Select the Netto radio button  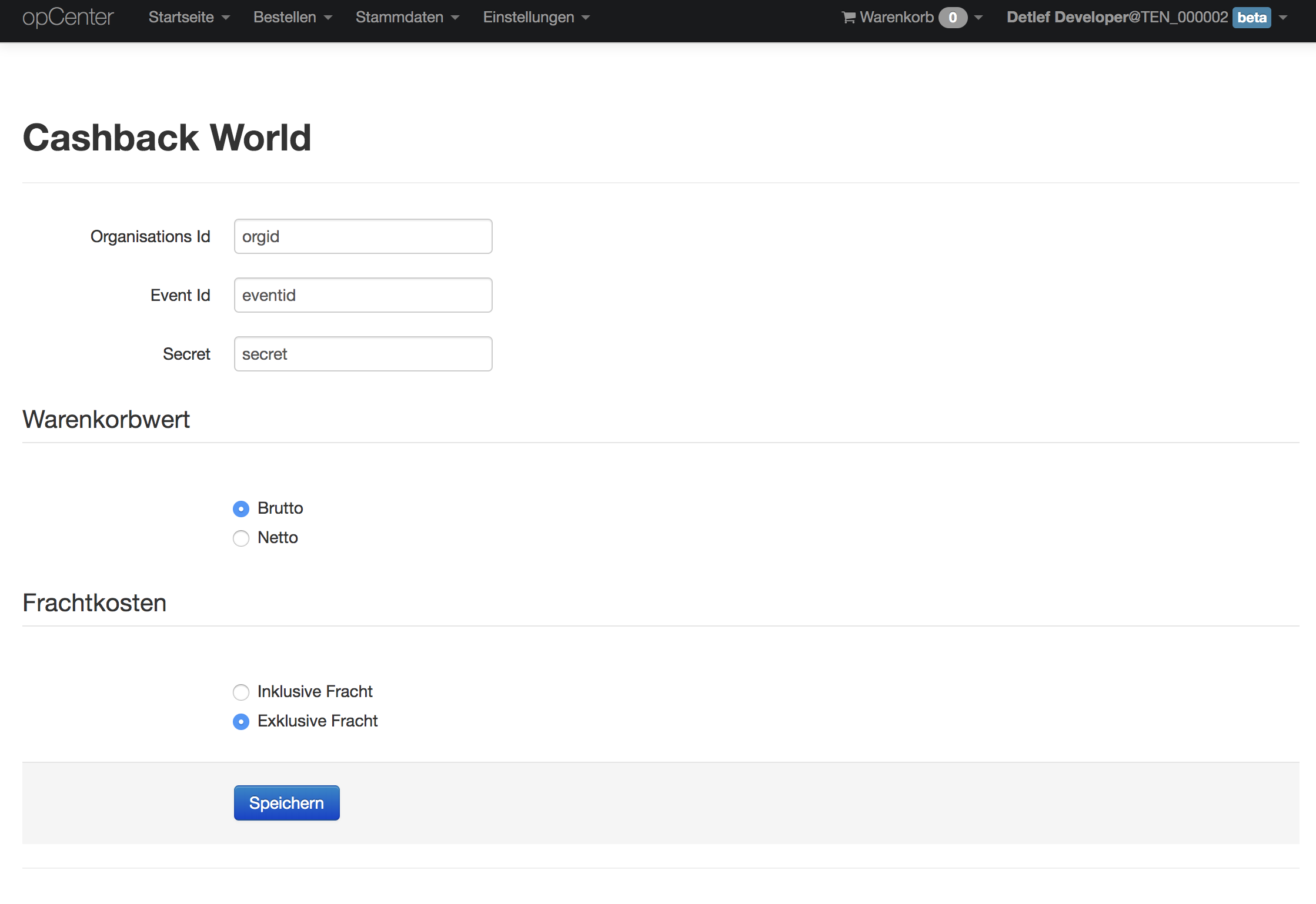click(x=241, y=538)
